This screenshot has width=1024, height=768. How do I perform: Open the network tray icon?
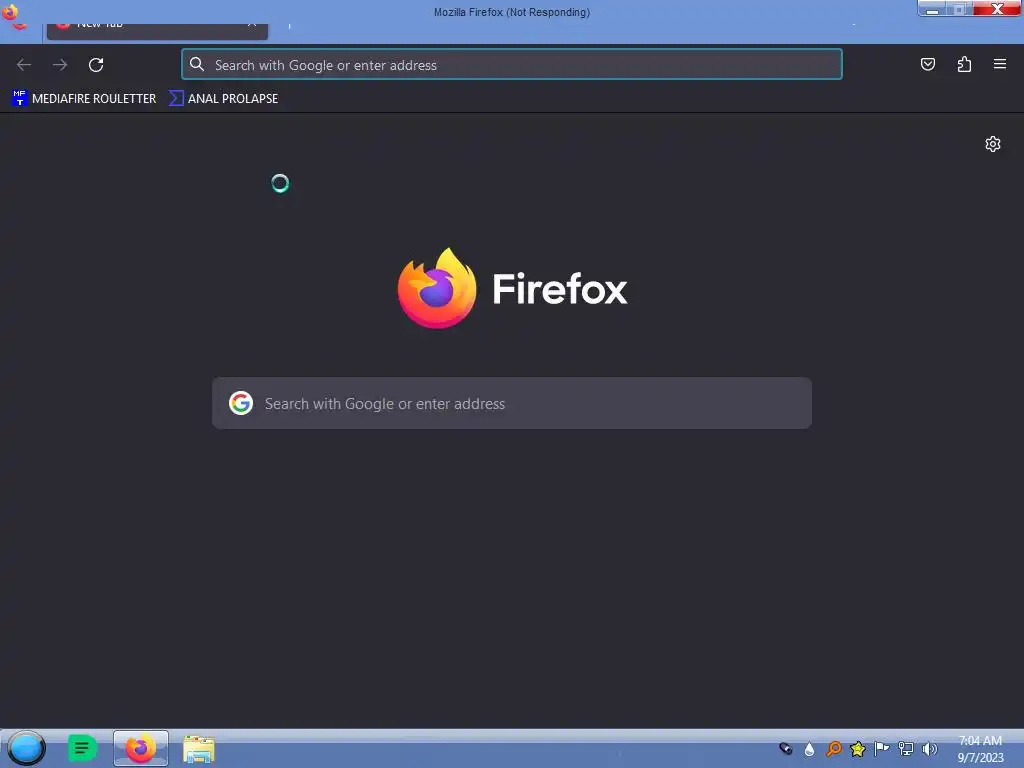tap(906, 749)
